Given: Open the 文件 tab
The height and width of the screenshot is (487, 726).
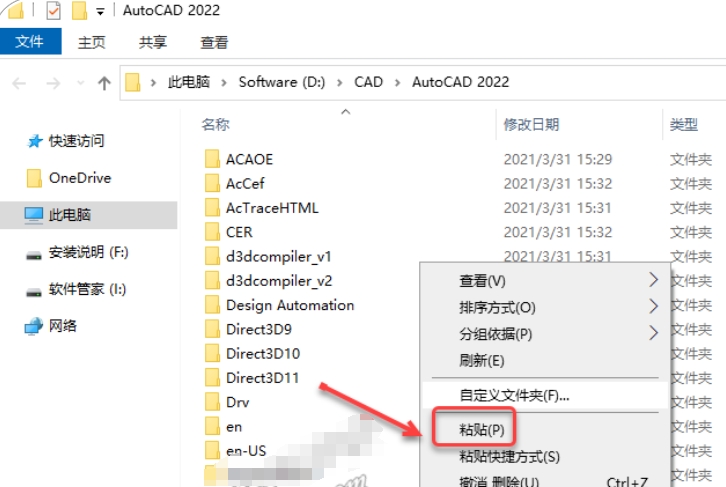Looking at the screenshot, I should click(x=31, y=42).
